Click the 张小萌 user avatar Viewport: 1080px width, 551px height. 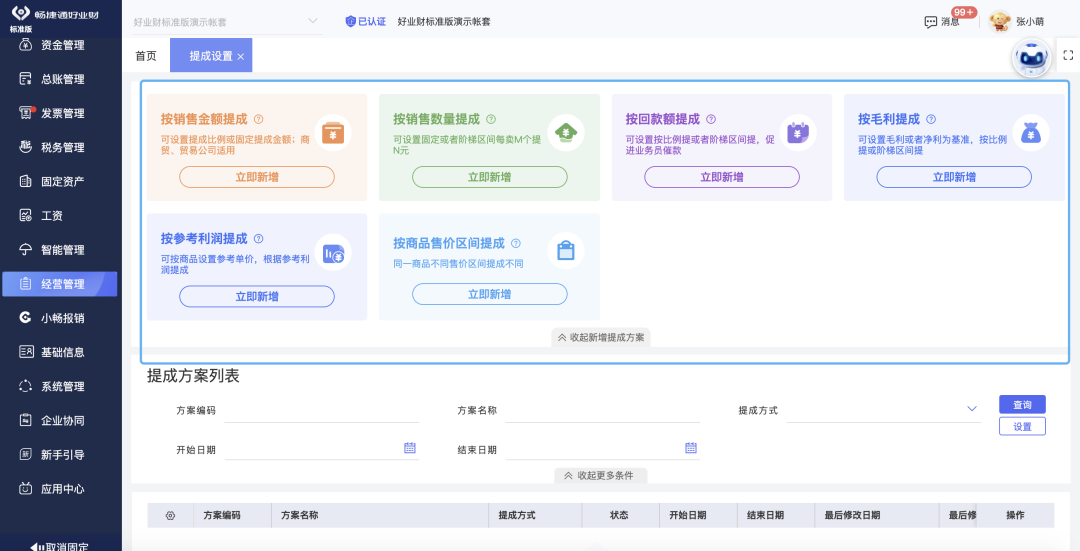point(999,21)
